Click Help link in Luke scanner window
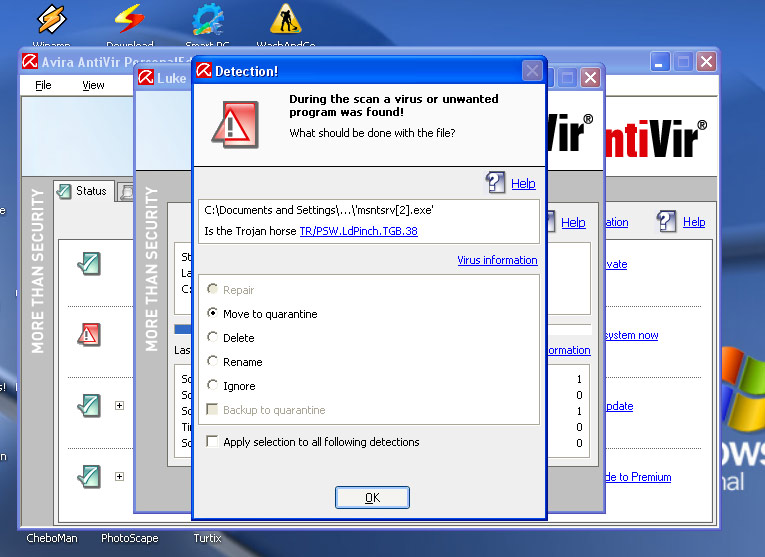Screen dimensions: 765x557 573,222
